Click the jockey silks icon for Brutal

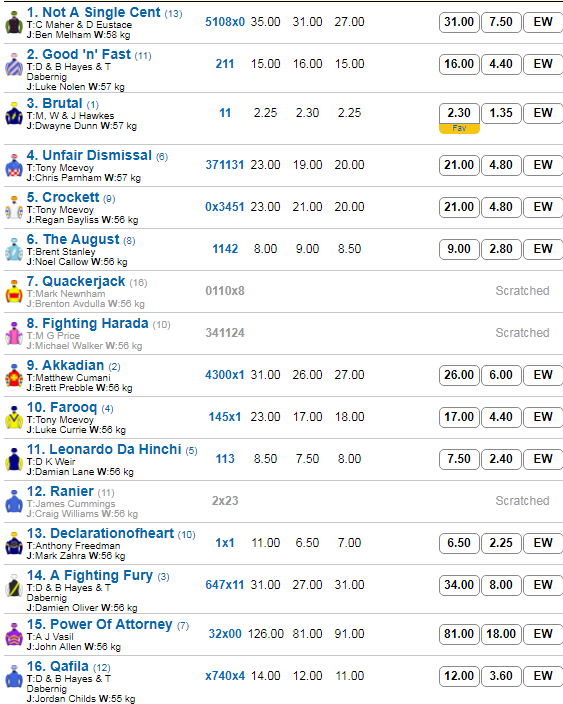coord(14,114)
